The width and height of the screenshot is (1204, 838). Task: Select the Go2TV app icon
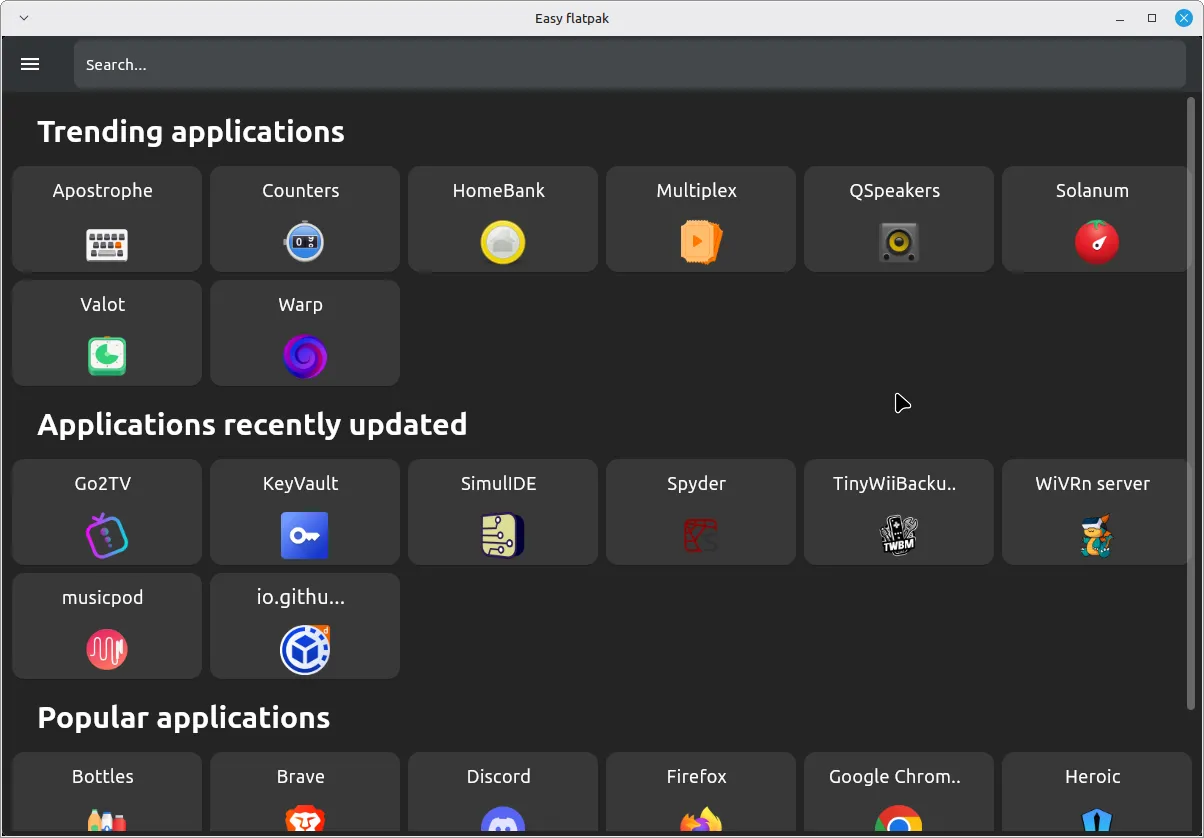click(x=107, y=536)
